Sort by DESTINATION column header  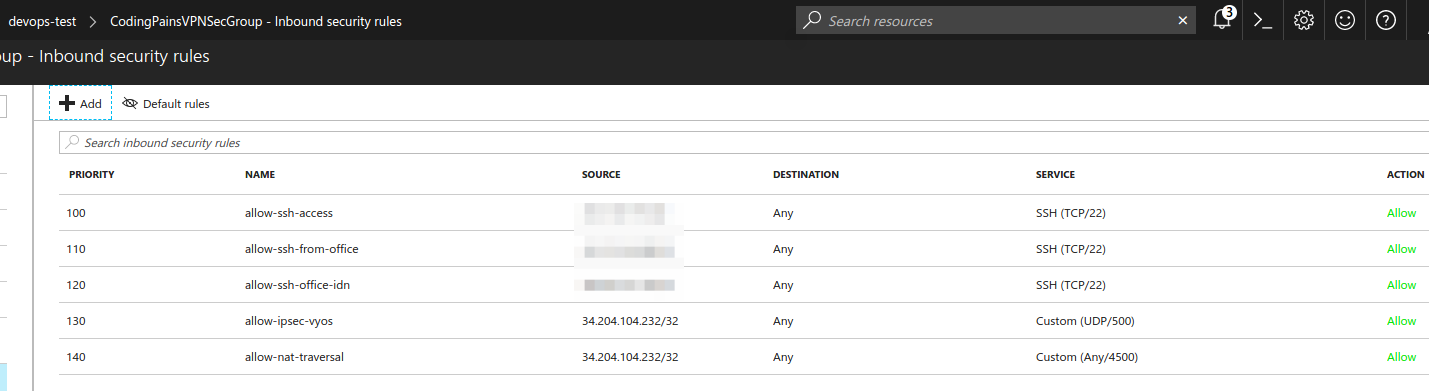(x=806, y=175)
